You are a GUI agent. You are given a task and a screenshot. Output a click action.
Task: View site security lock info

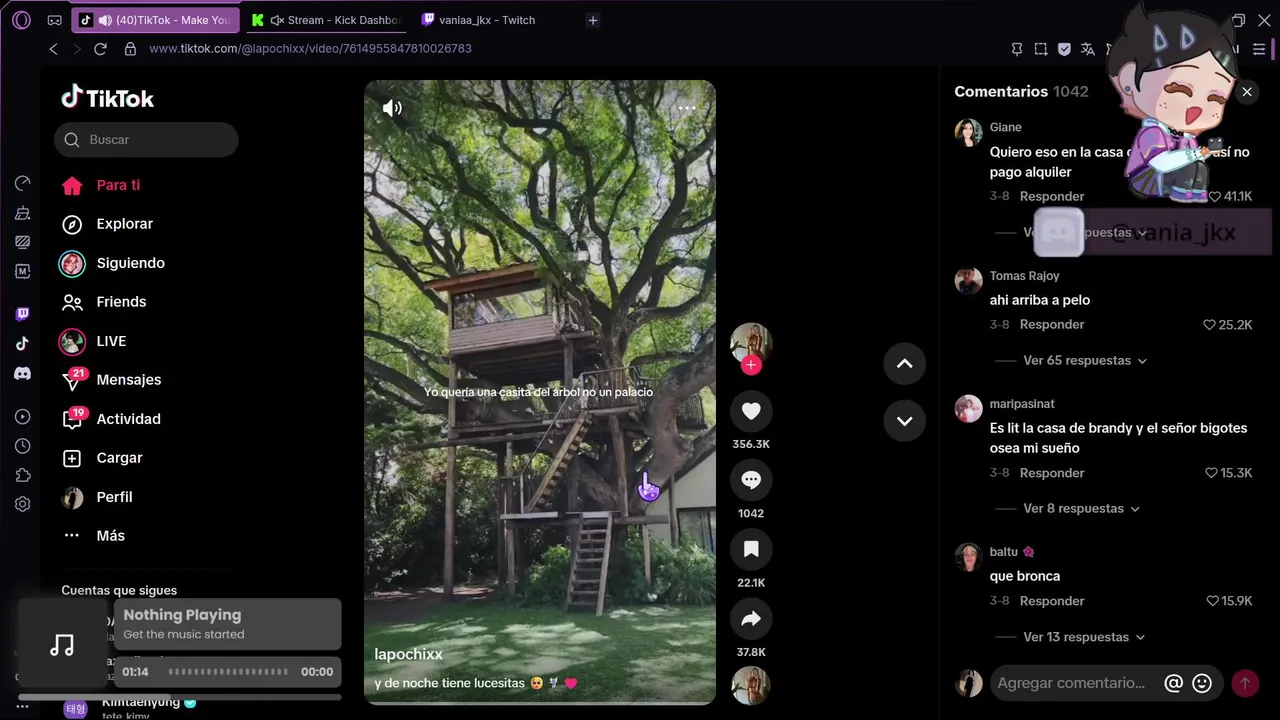tap(130, 49)
